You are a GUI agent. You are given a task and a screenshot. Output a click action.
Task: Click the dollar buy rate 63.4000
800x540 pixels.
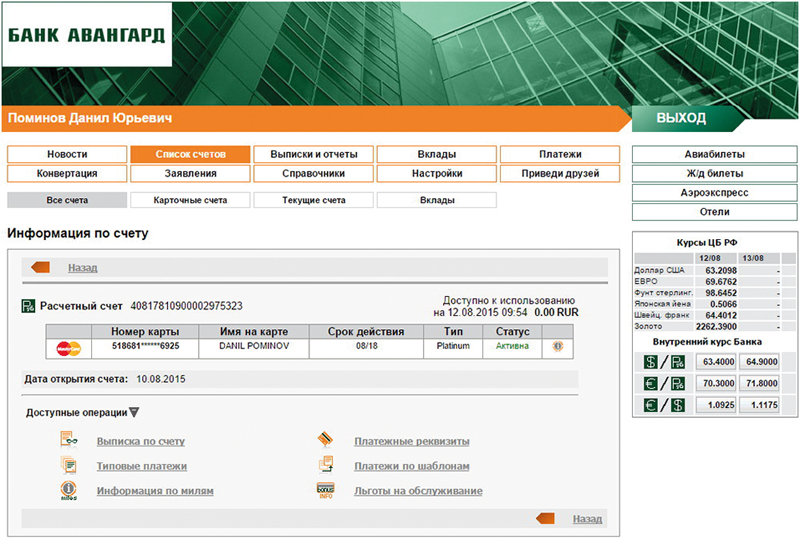click(717, 362)
